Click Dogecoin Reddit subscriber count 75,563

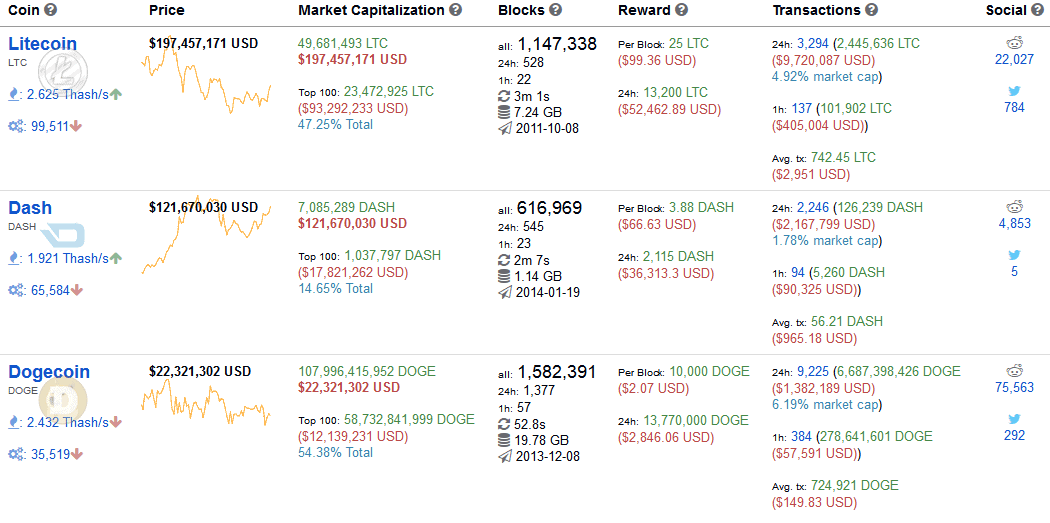[x=1015, y=388]
